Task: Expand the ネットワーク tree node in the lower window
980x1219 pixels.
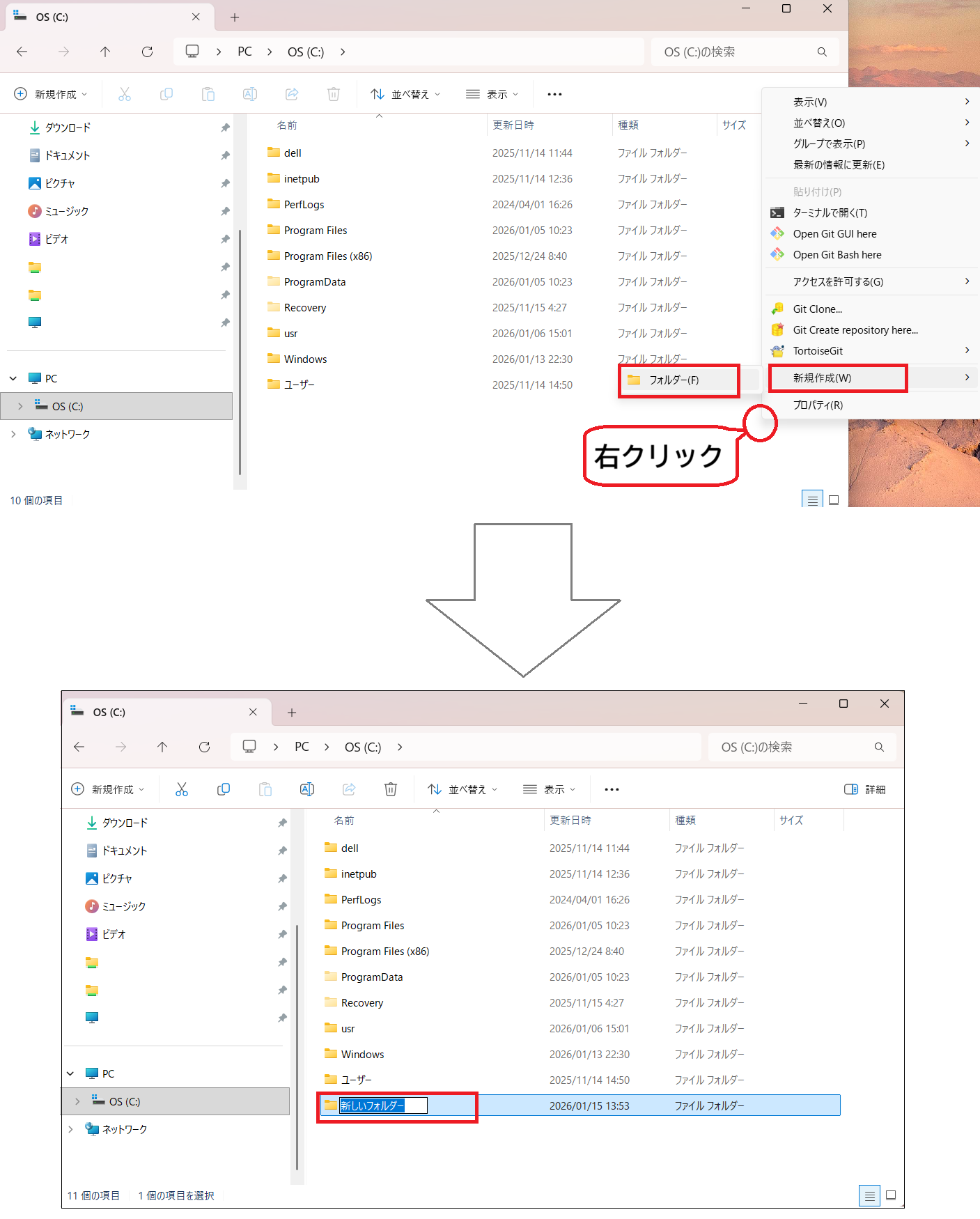Action: (70, 1129)
